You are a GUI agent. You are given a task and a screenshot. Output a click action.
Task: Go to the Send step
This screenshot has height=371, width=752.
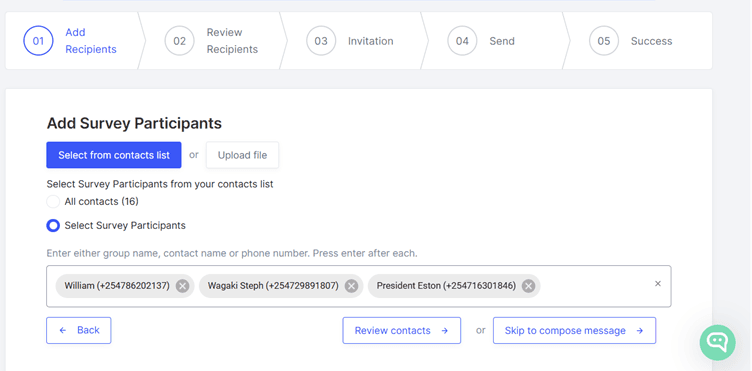tap(502, 41)
